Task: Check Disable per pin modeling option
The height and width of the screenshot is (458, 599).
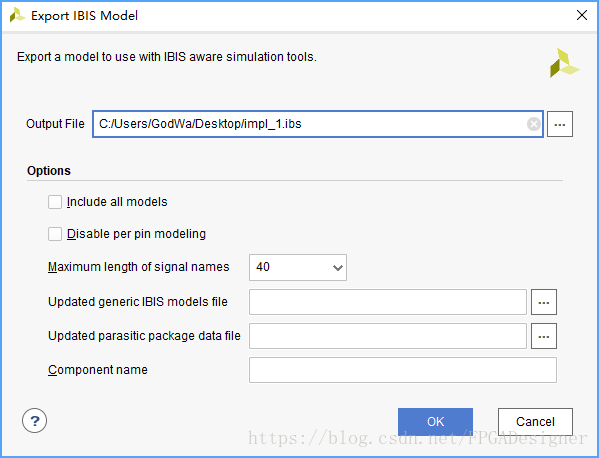Action: pyautogui.click(x=55, y=234)
